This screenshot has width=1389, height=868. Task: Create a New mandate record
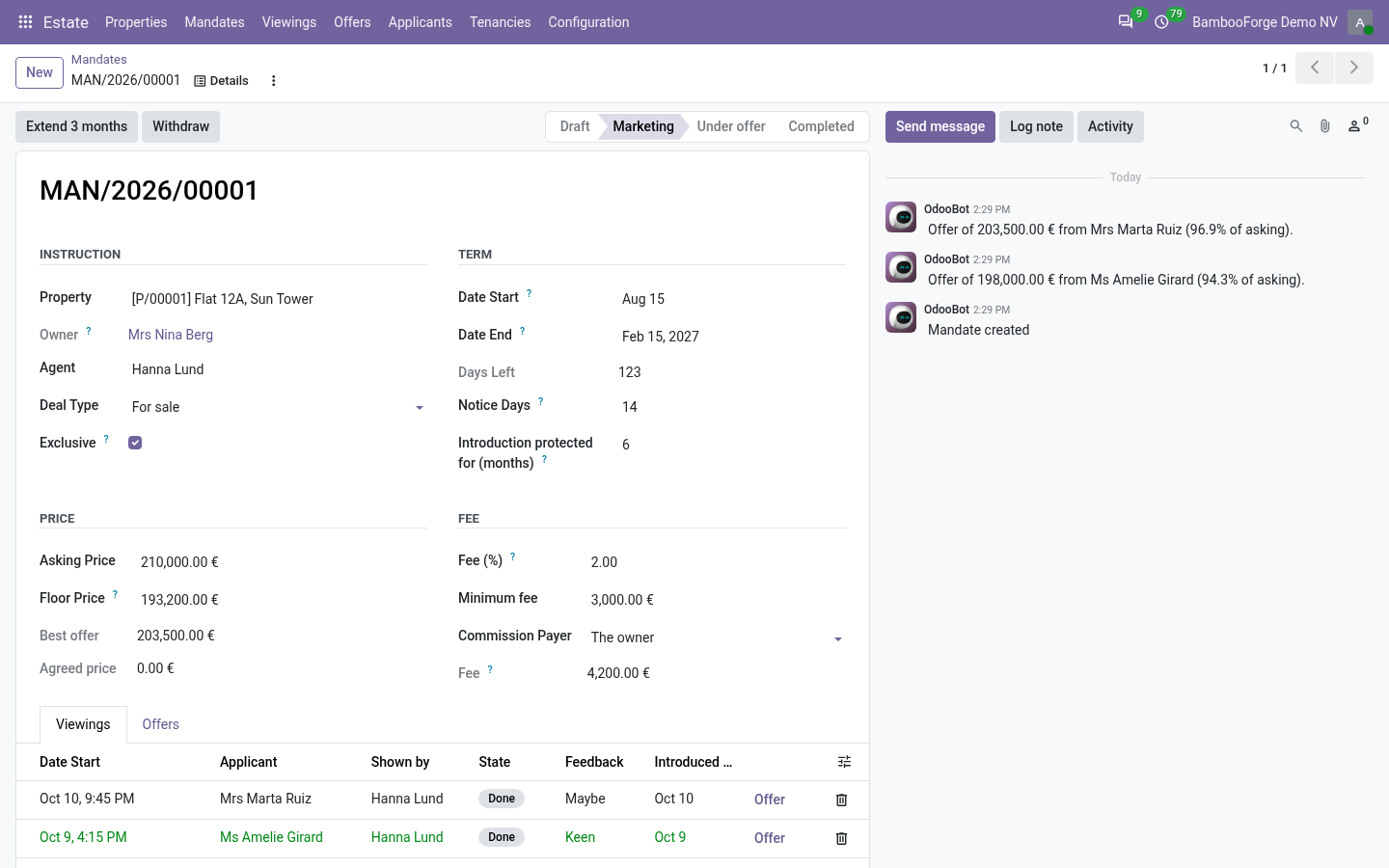point(40,72)
